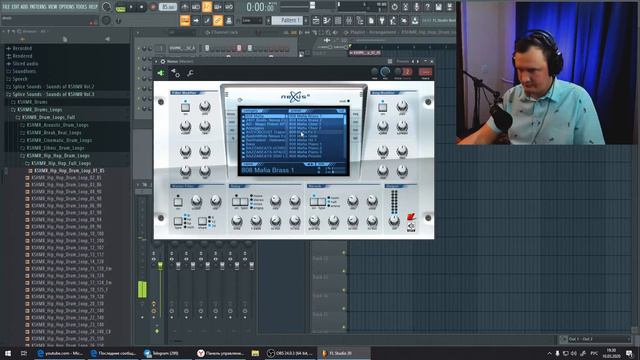Image resolution: width=640 pixels, height=360 pixels.
Task: Open Plugin database tab icon in Browser
Action: [107, 39]
